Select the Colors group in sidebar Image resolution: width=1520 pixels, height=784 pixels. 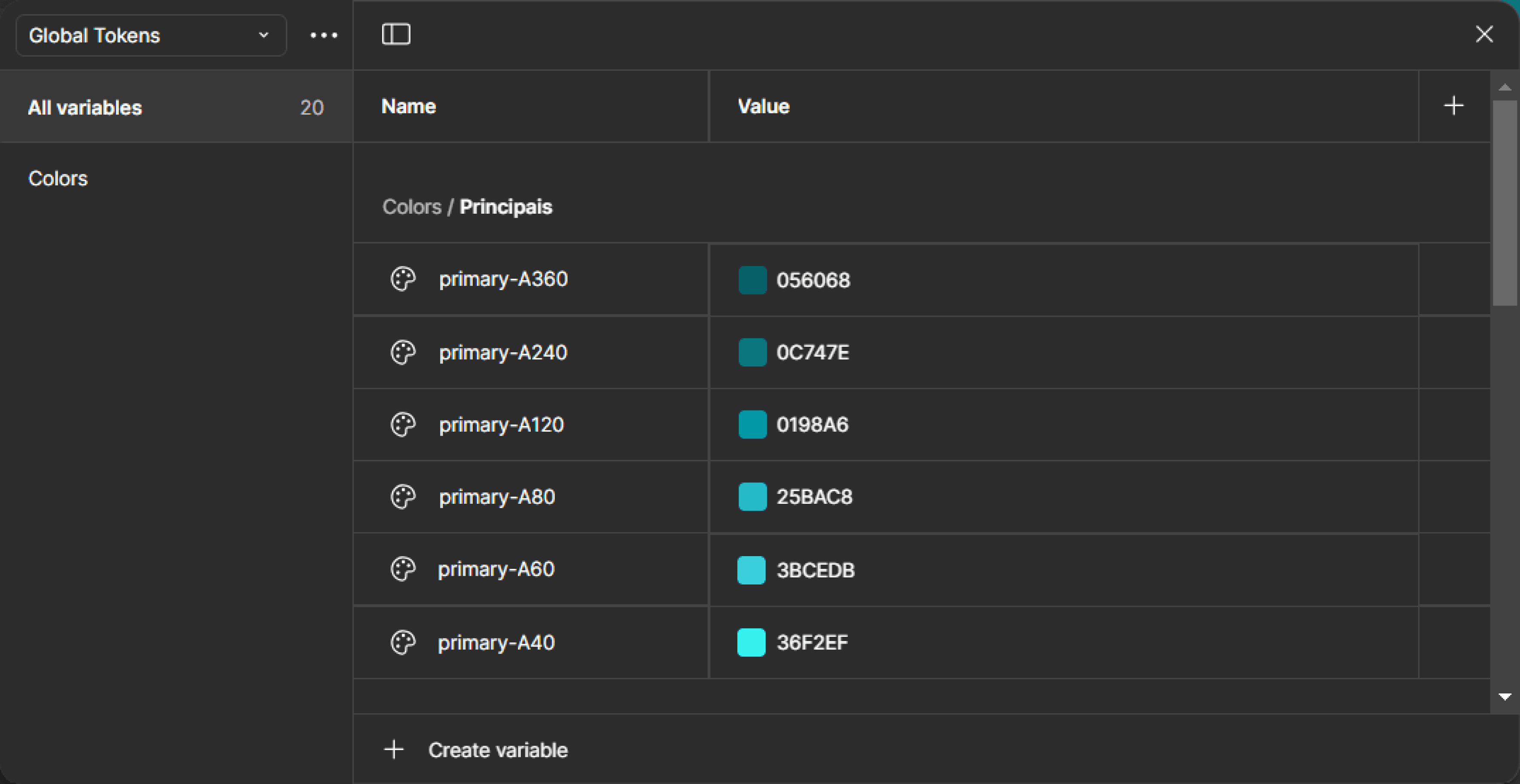pos(58,179)
